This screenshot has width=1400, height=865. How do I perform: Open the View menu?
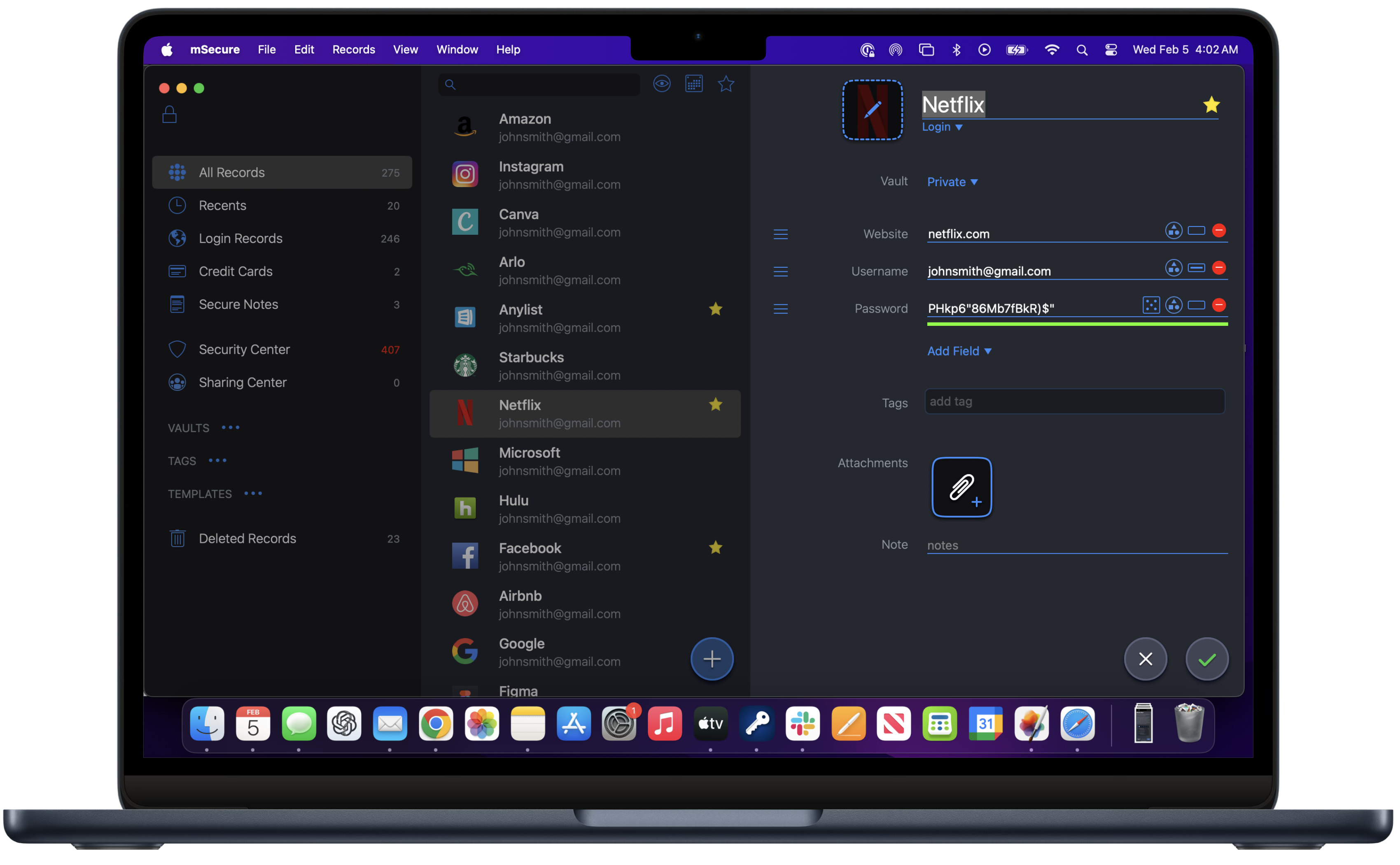click(x=405, y=50)
